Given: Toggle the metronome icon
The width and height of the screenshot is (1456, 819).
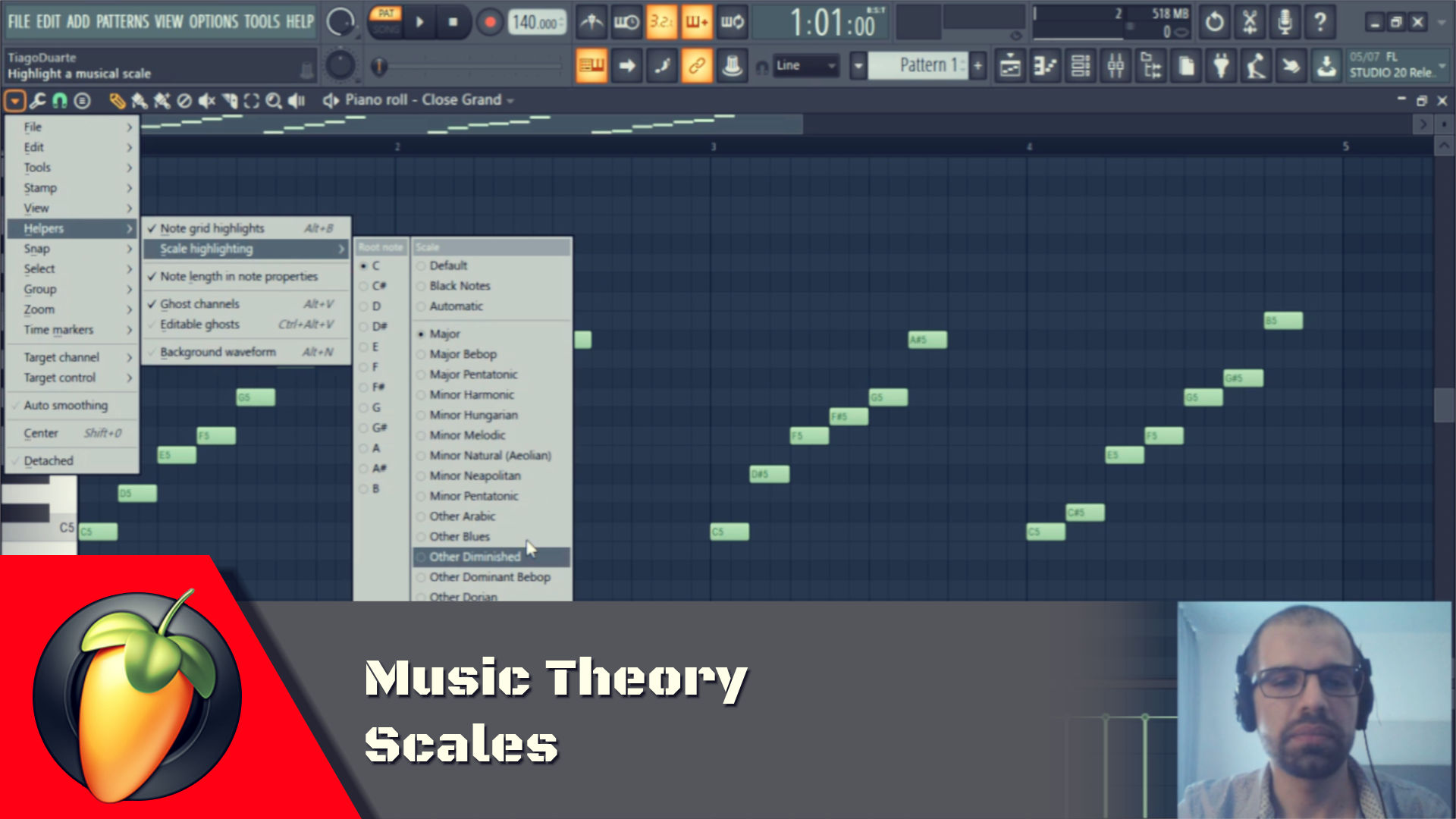Looking at the screenshot, I should coord(591,23).
